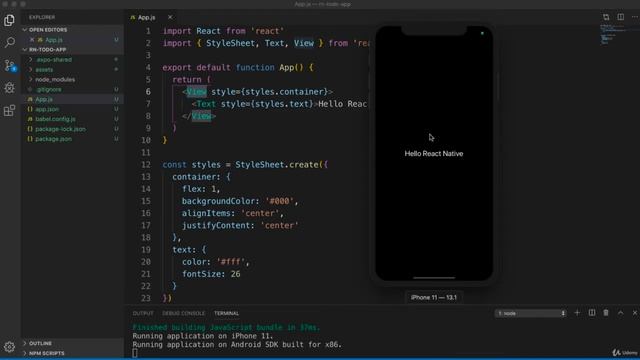Open the Search view in activity bar
Image resolution: width=640 pixels, height=360 pixels.
point(9,42)
